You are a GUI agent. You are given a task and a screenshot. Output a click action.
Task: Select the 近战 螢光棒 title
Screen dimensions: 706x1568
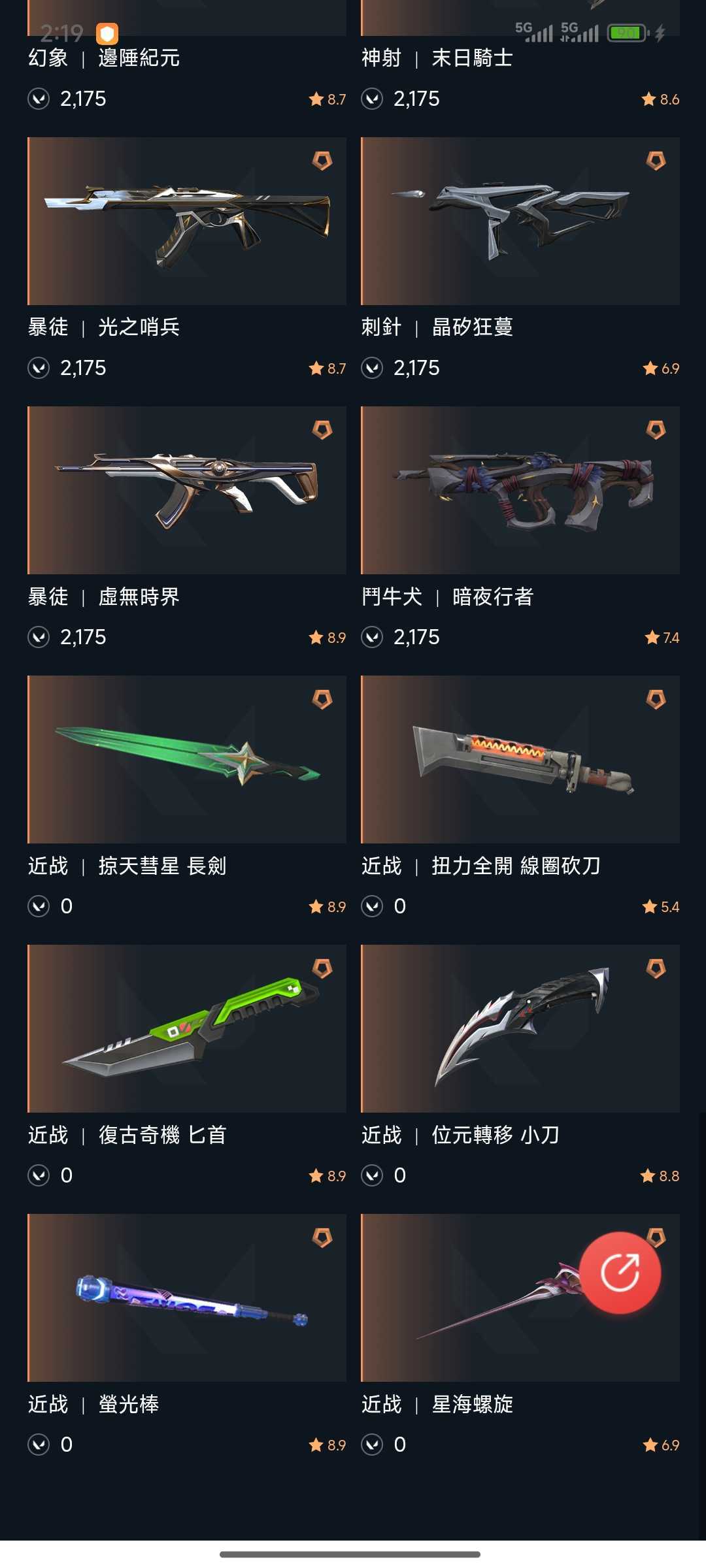(x=93, y=1404)
